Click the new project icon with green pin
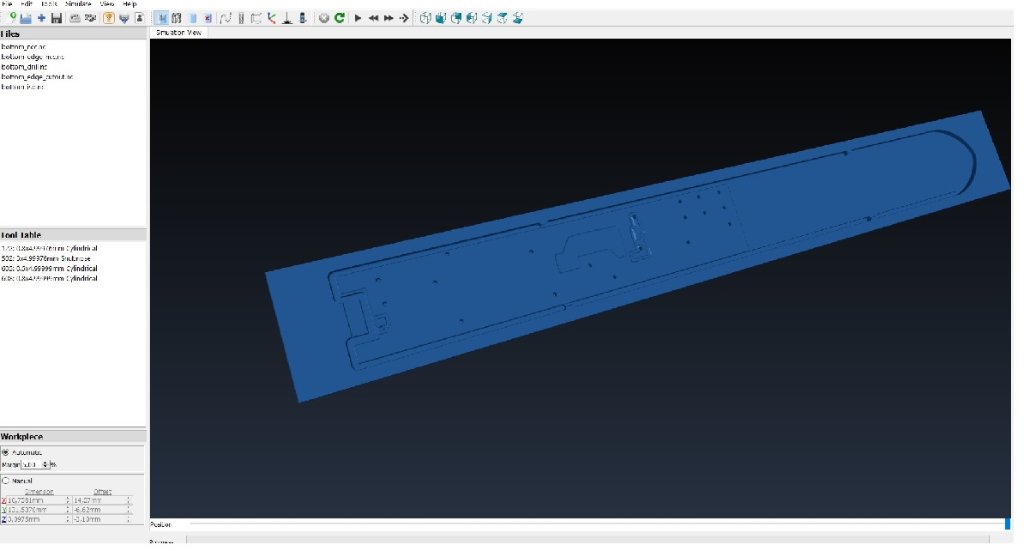1024x551 pixels. [11, 18]
